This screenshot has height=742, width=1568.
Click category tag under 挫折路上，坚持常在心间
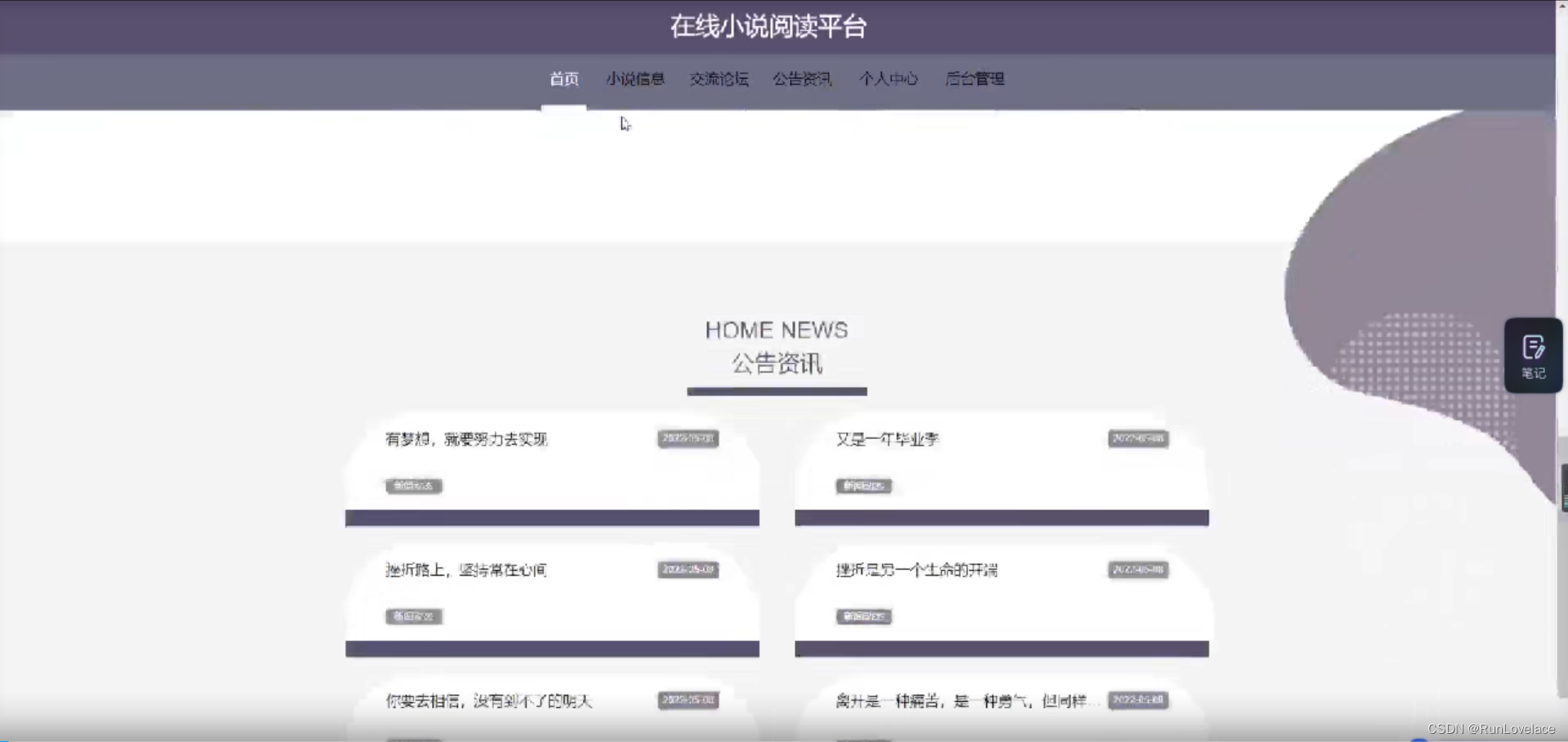click(413, 616)
